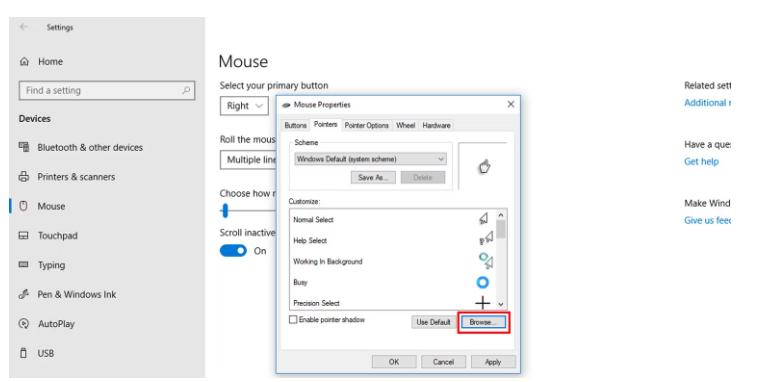Viewport: 773px width, 382px height.
Task: Close the Mouse Properties dialog
Action: 511,104
